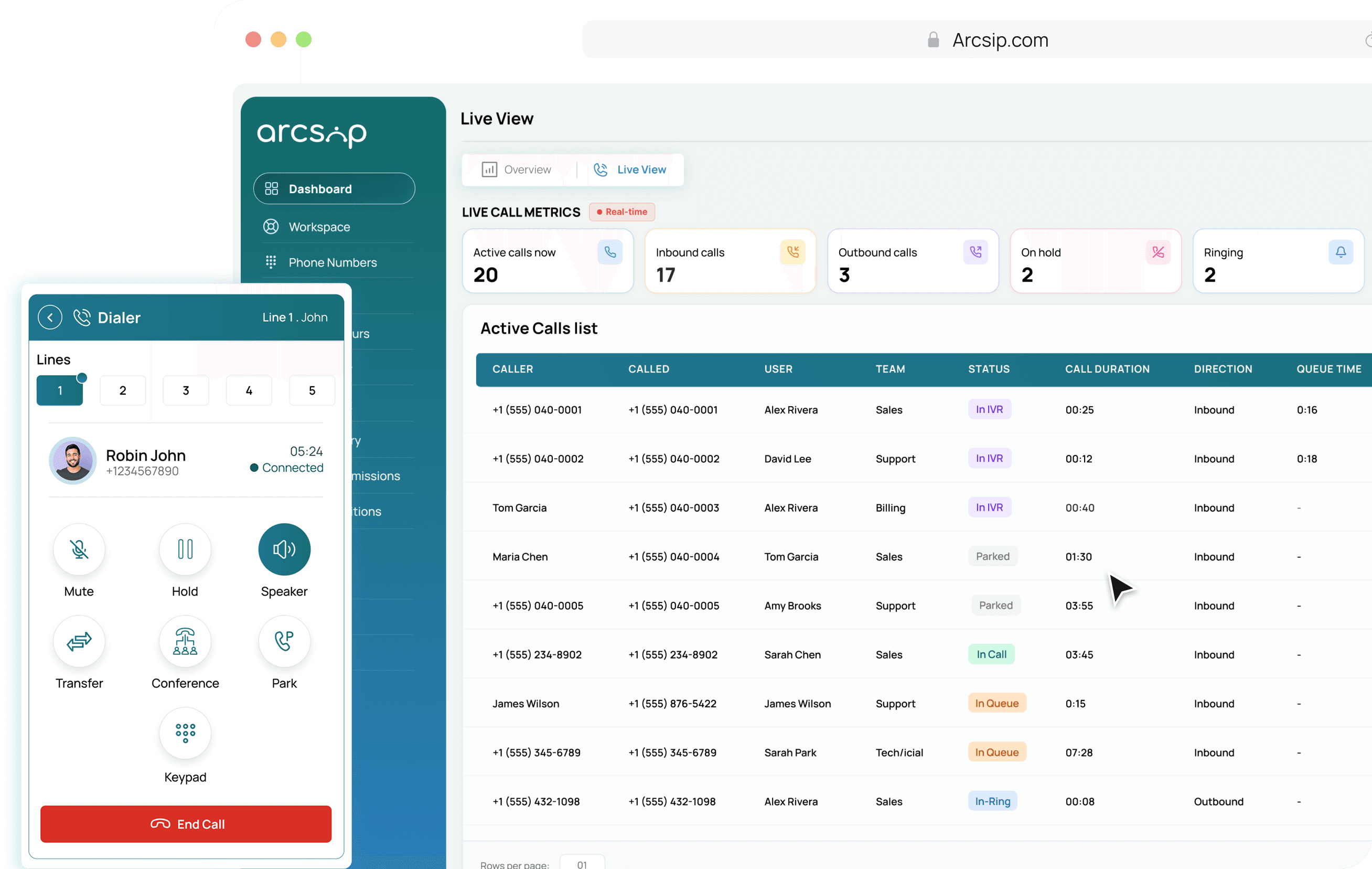Start a Conference call
The width and height of the screenshot is (1372, 869).
[x=185, y=641]
